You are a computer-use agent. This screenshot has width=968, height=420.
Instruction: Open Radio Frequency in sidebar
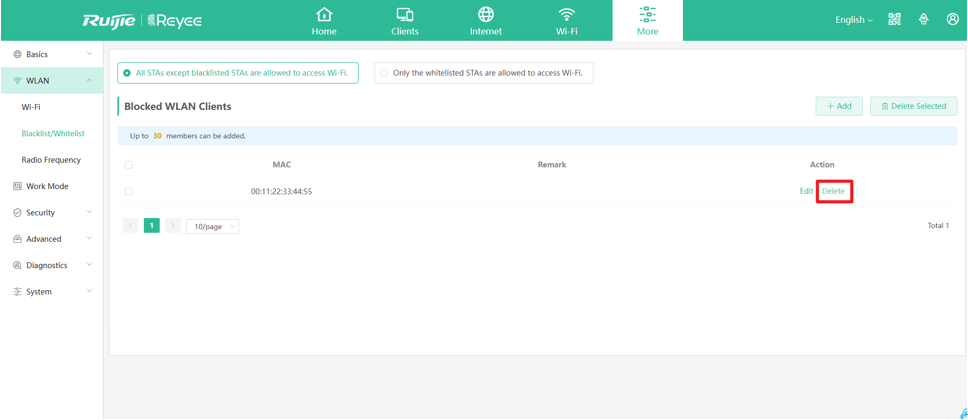coord(51,160)
